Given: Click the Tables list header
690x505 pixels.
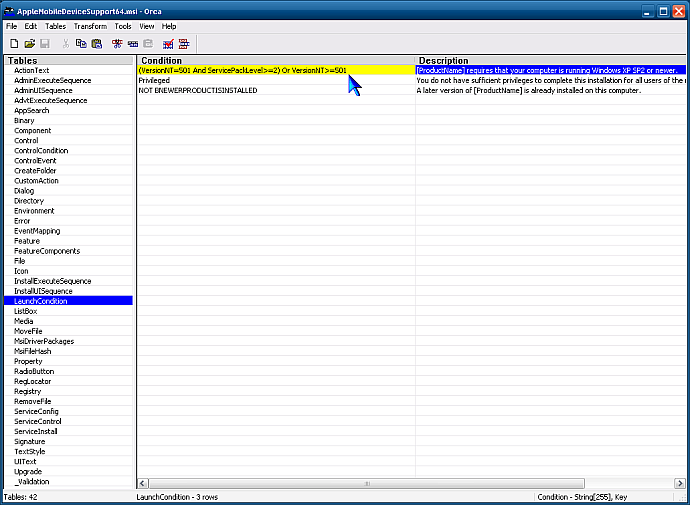Looking at the screenshot, I should point(68,61).
